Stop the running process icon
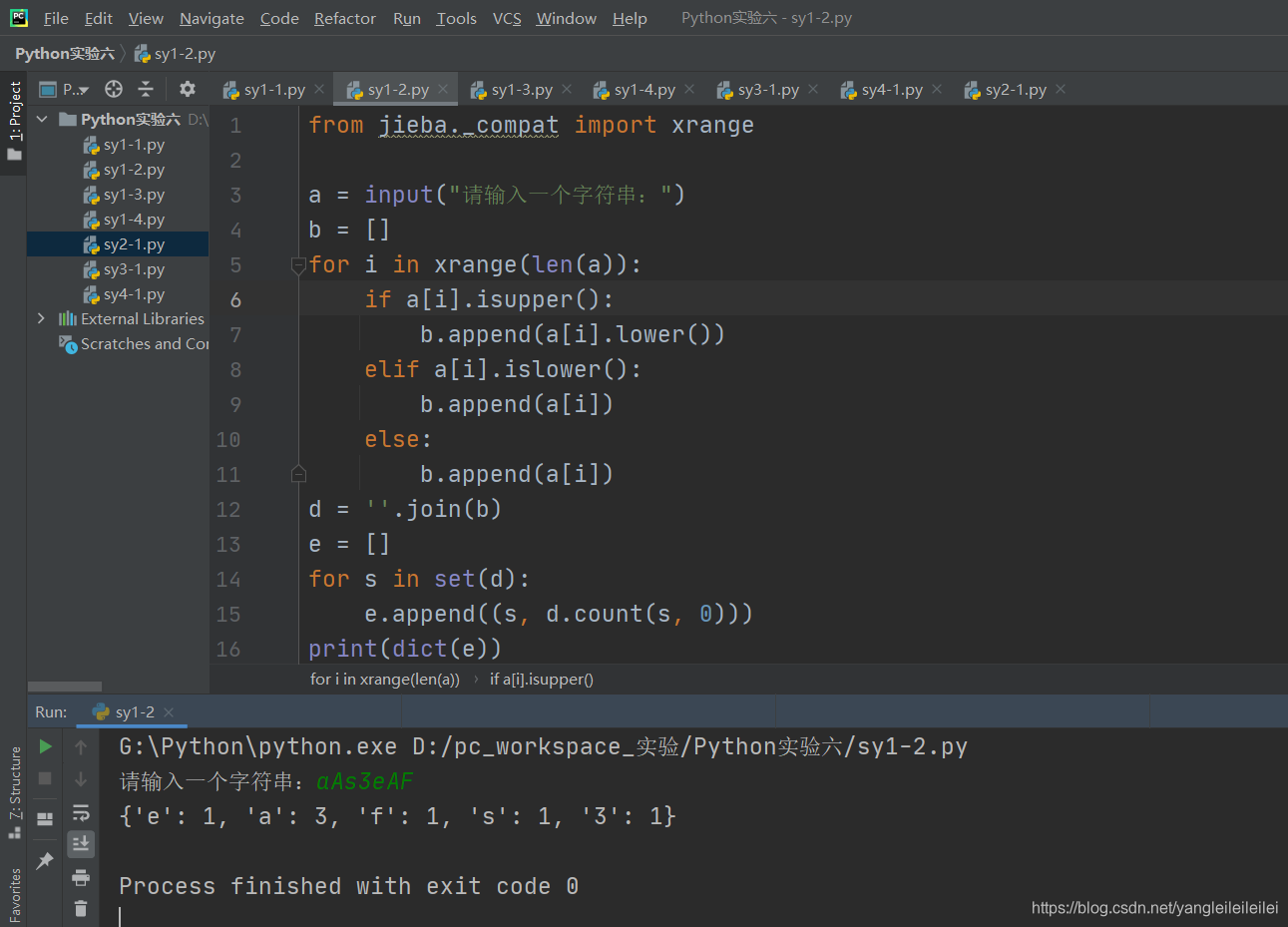 pos(45,778)
